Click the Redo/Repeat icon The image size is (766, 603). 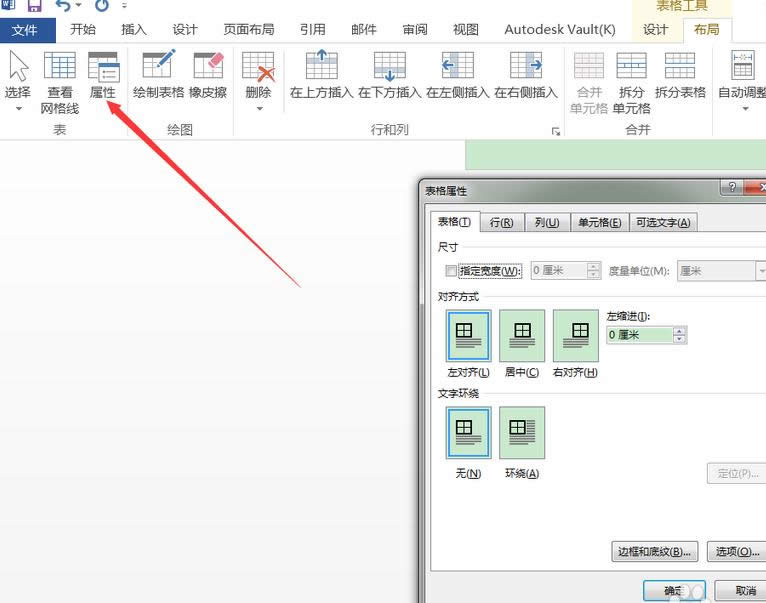coord(102,6)
